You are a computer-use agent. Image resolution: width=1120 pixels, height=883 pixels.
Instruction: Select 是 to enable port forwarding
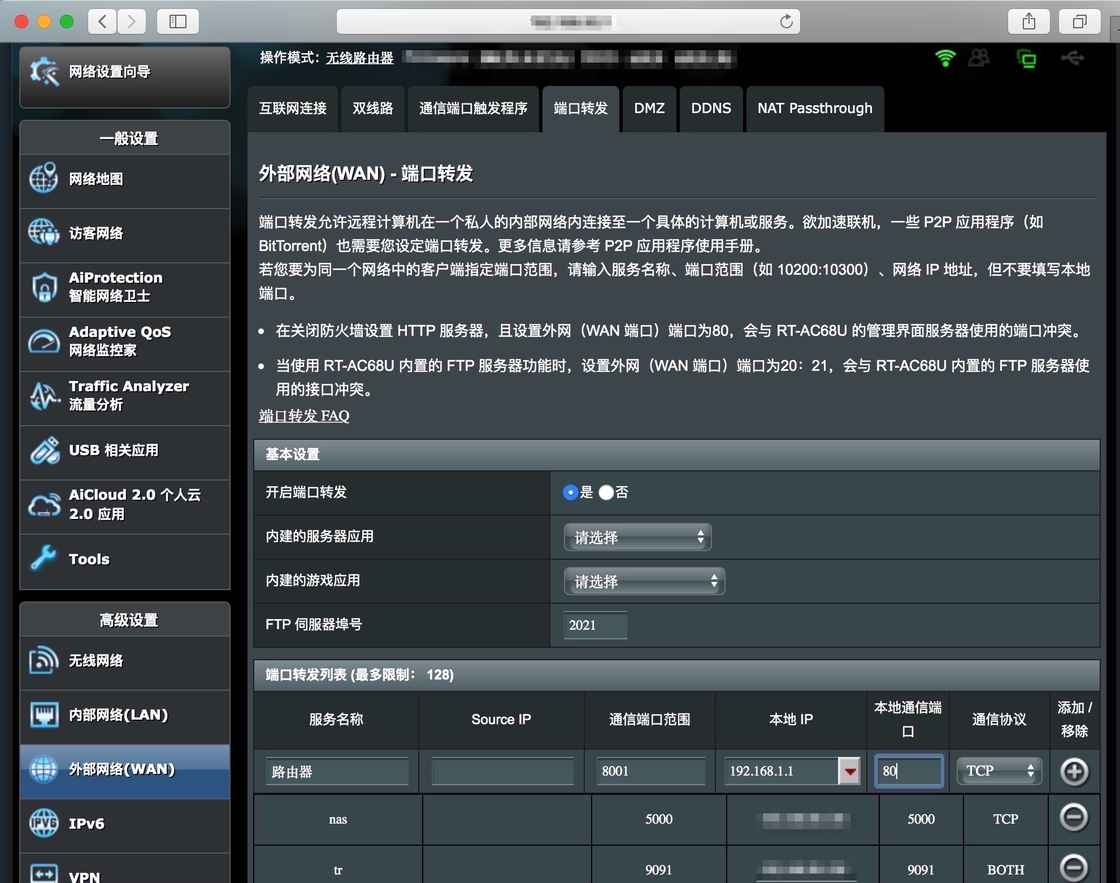[x=571, y=492]
